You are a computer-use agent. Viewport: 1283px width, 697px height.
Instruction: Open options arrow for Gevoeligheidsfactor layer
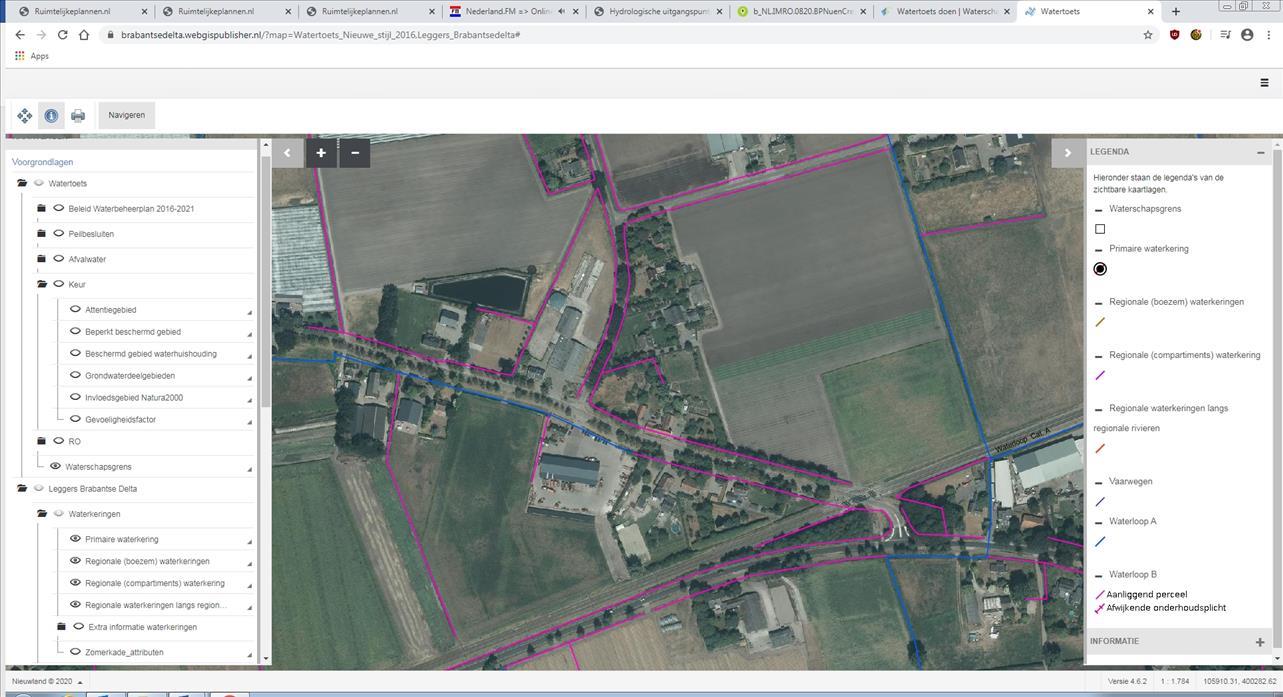249,423
